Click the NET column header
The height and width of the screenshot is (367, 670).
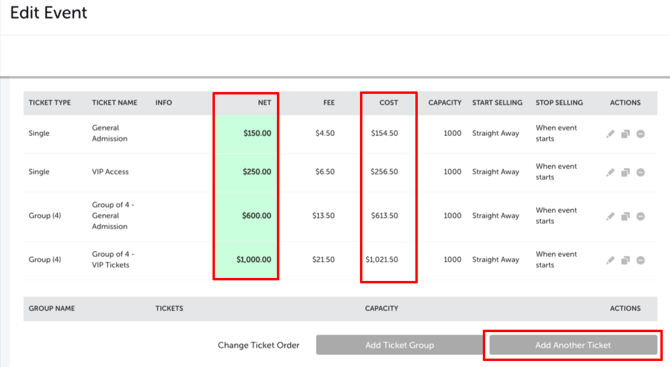(264, 103)
